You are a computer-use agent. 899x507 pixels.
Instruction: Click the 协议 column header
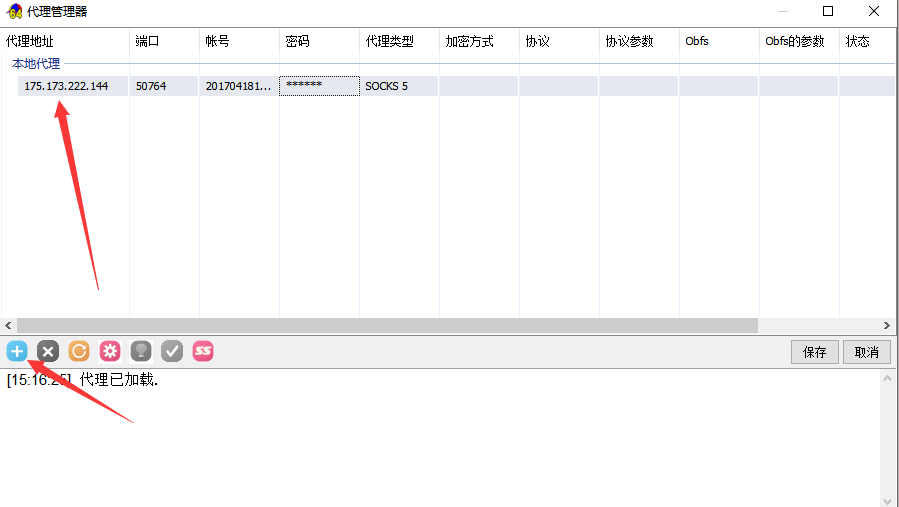(x=559, y=41)
